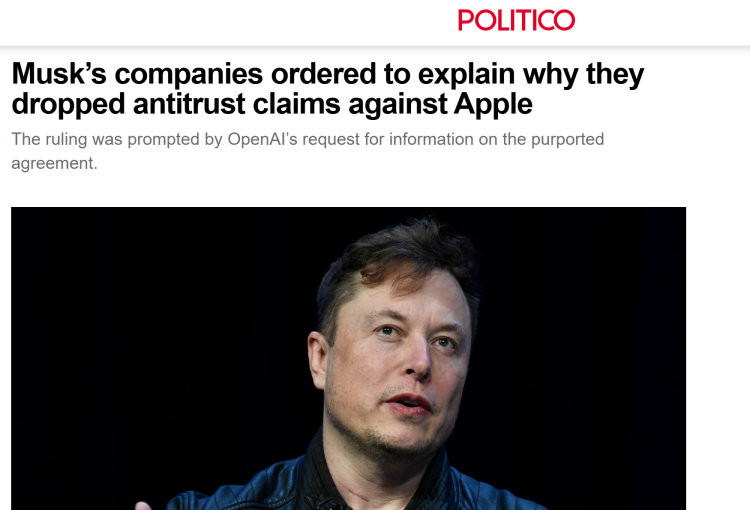Click the red POLITICO logo

click(x=516, y=20)
